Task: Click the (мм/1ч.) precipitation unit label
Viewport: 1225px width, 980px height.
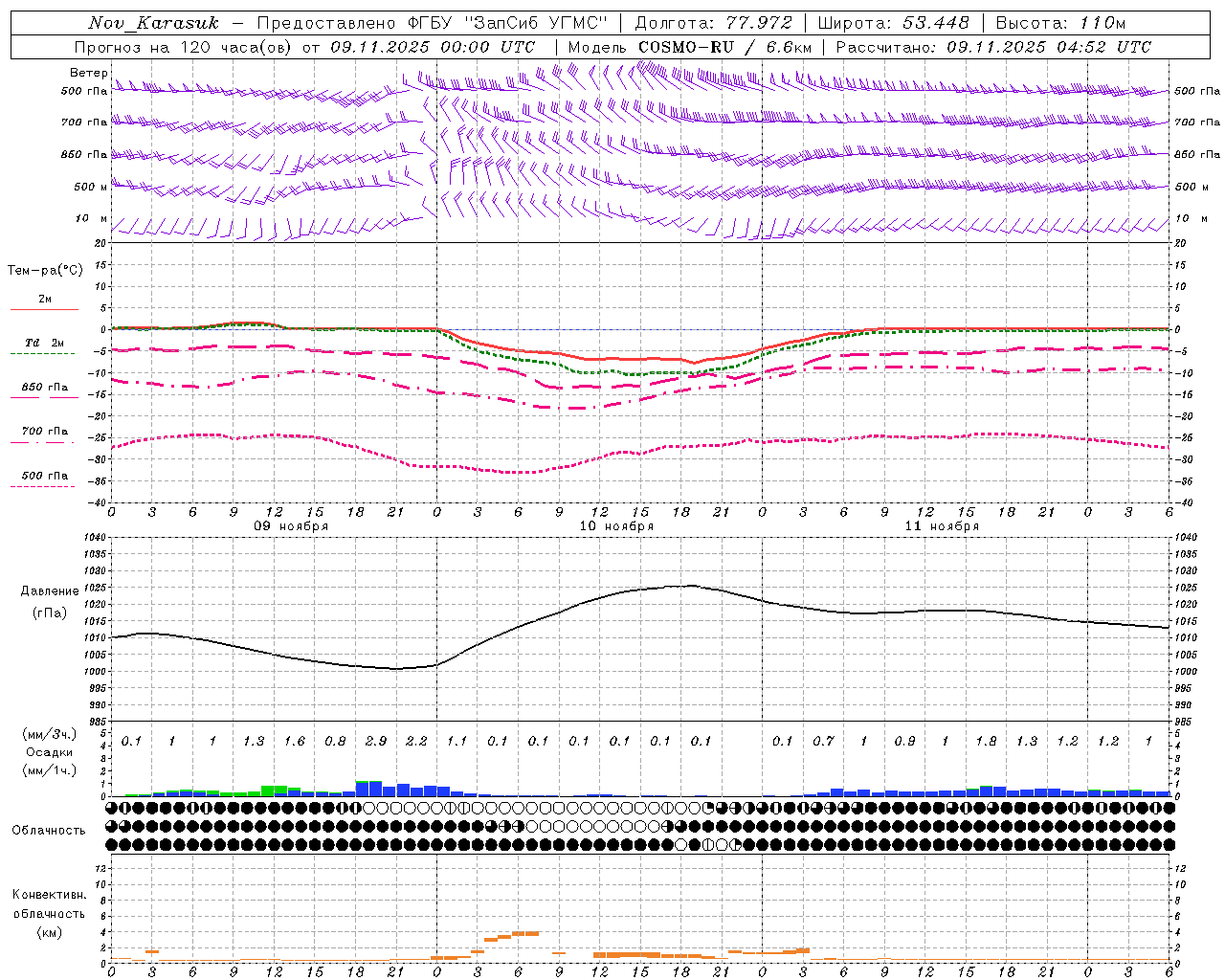Action: 49,770
